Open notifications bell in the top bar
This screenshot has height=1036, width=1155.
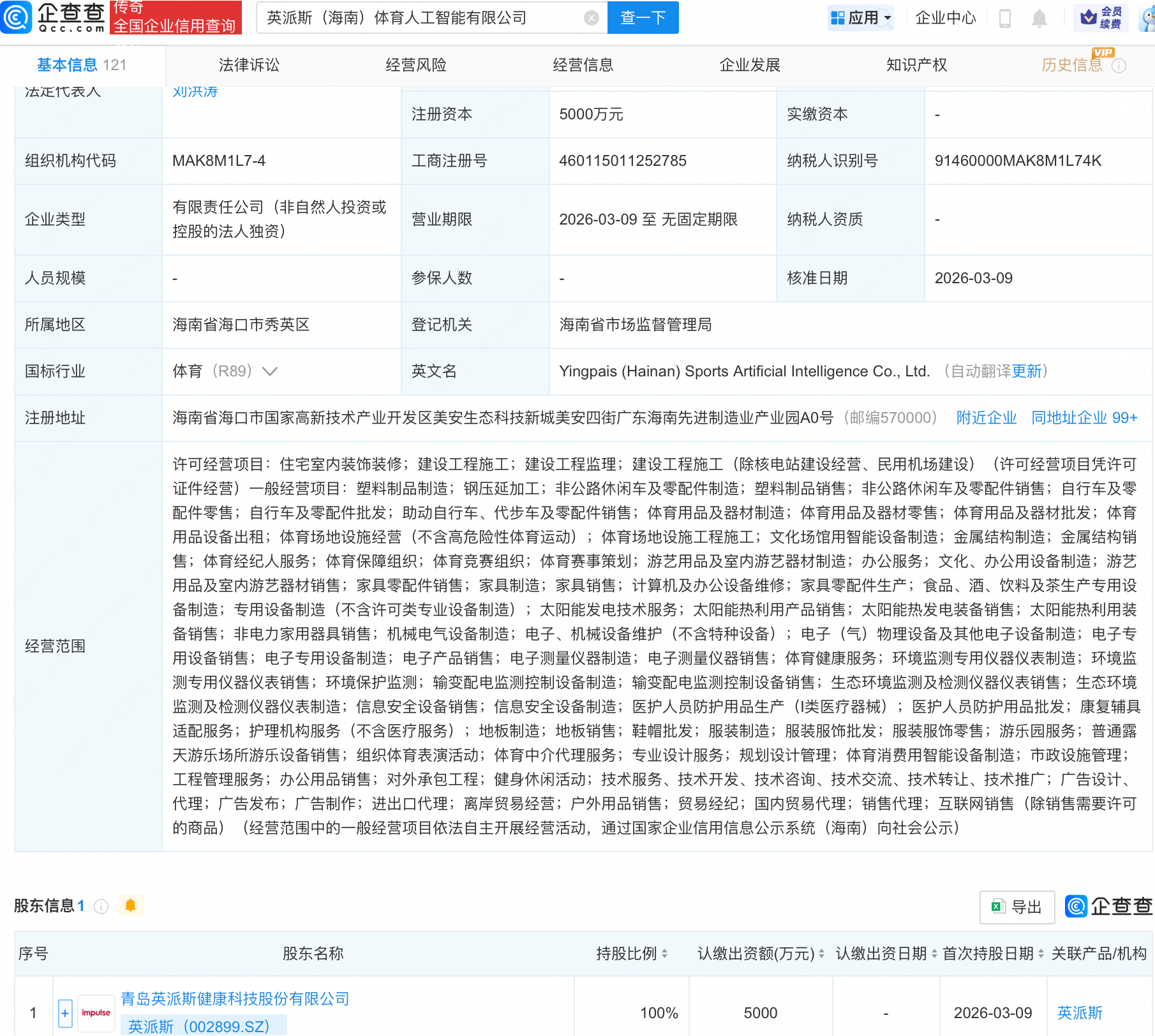click(x=1039, y=18)
